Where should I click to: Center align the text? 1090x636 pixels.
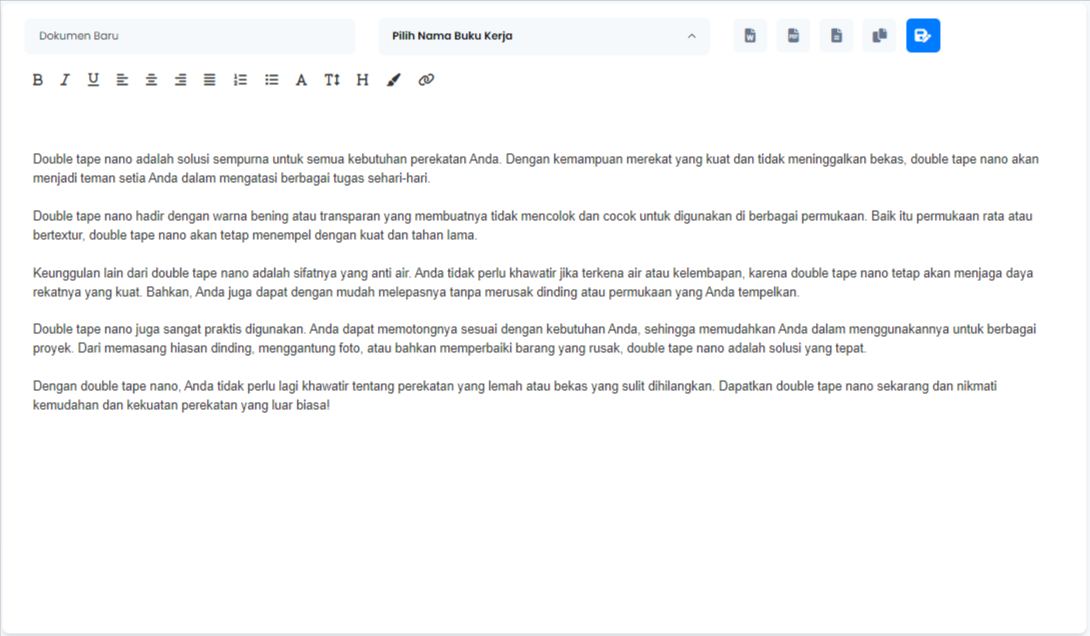point(151,80)
